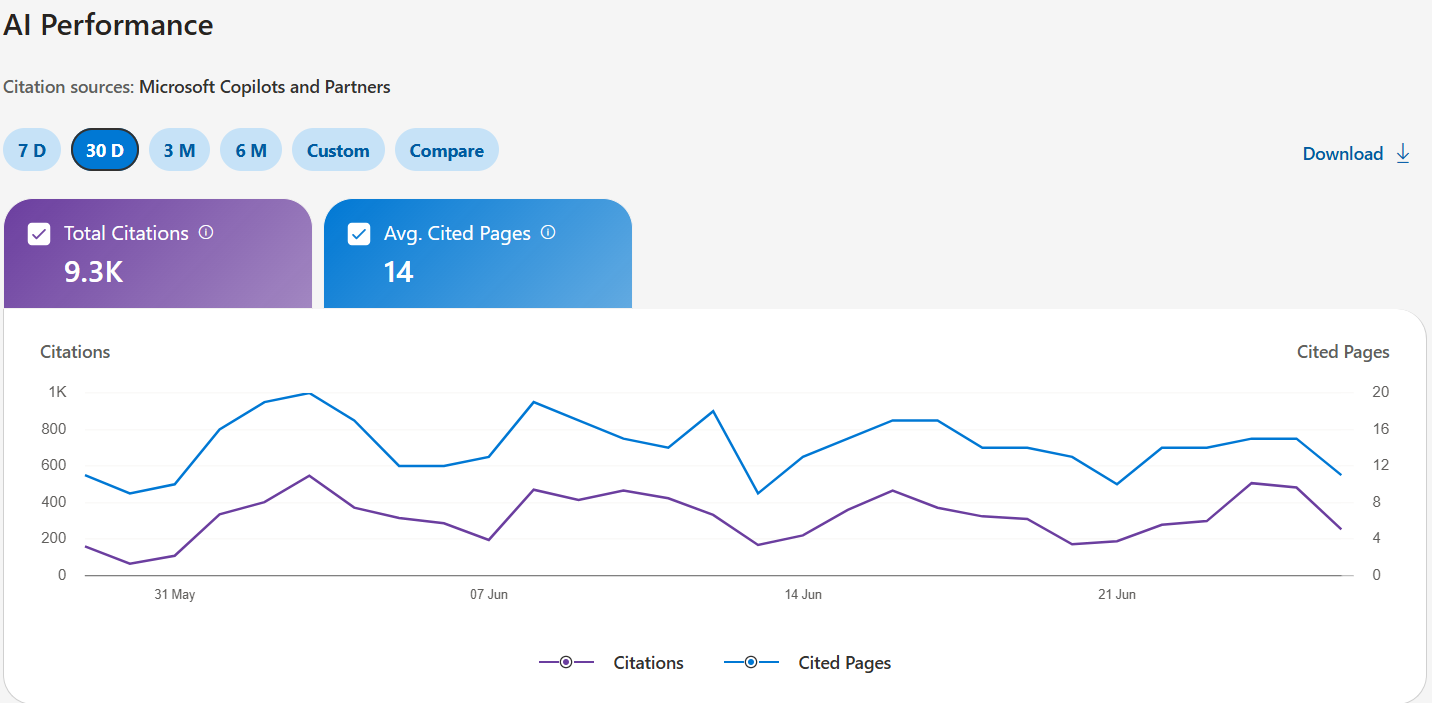Click the 400 left axis label
This screenshot has height=703, width=1432.
54,502
